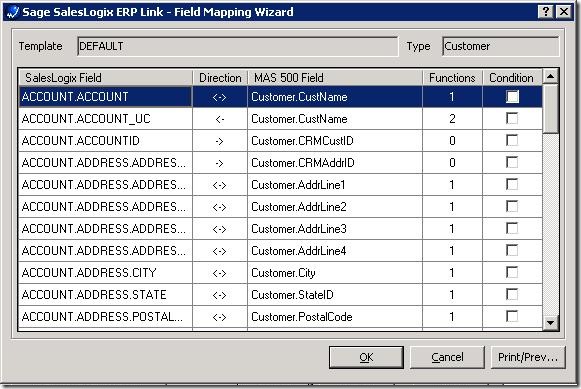Click the bidirectional arrow for Customer.City
The height and width of the screenshot is (389, 581).
[220, 273]
